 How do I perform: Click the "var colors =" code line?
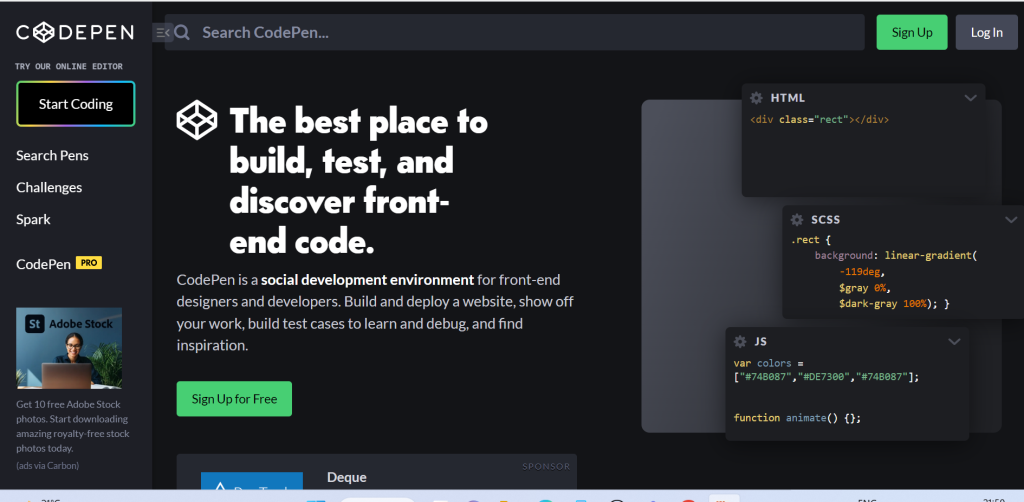click(769, 363)
